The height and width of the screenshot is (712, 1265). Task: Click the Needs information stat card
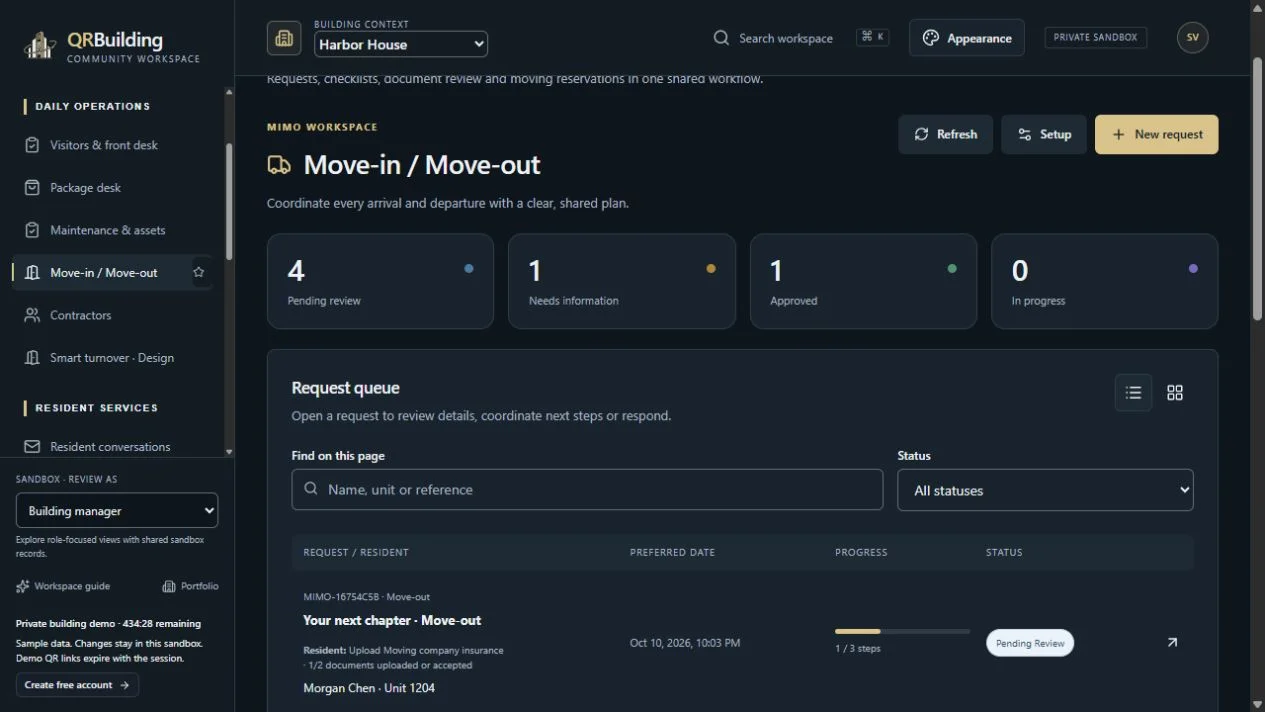[x=621, y=281]
